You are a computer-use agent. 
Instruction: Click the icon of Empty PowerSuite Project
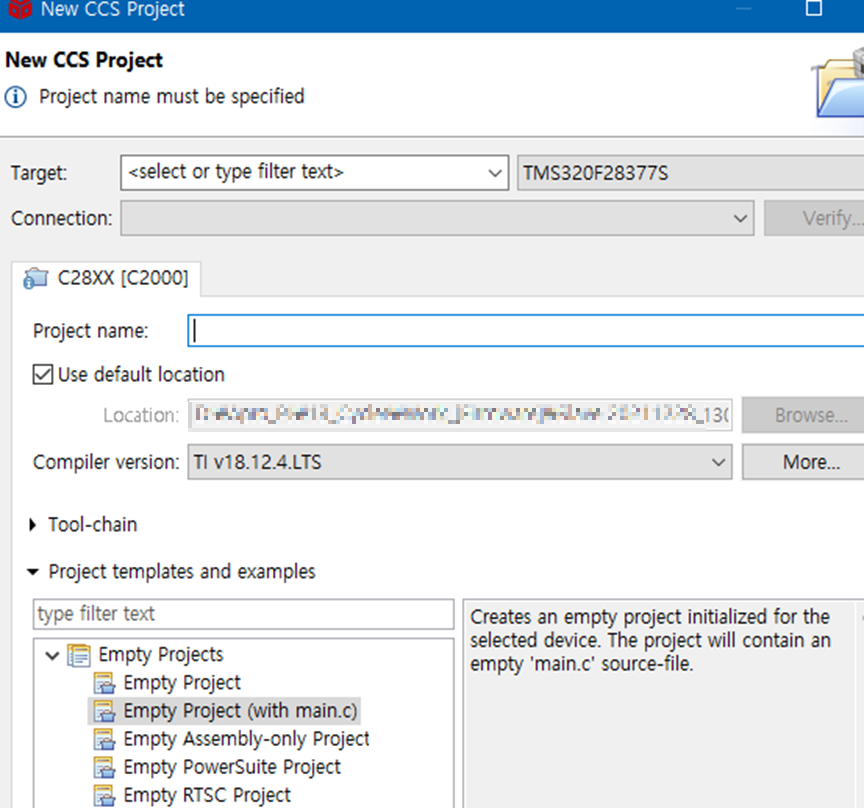coord(104,768)
